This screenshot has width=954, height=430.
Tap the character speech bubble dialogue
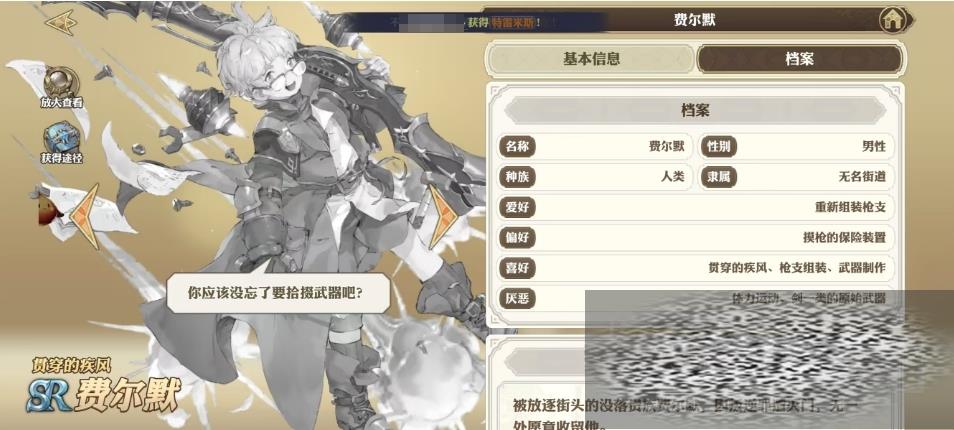[277, 293]
